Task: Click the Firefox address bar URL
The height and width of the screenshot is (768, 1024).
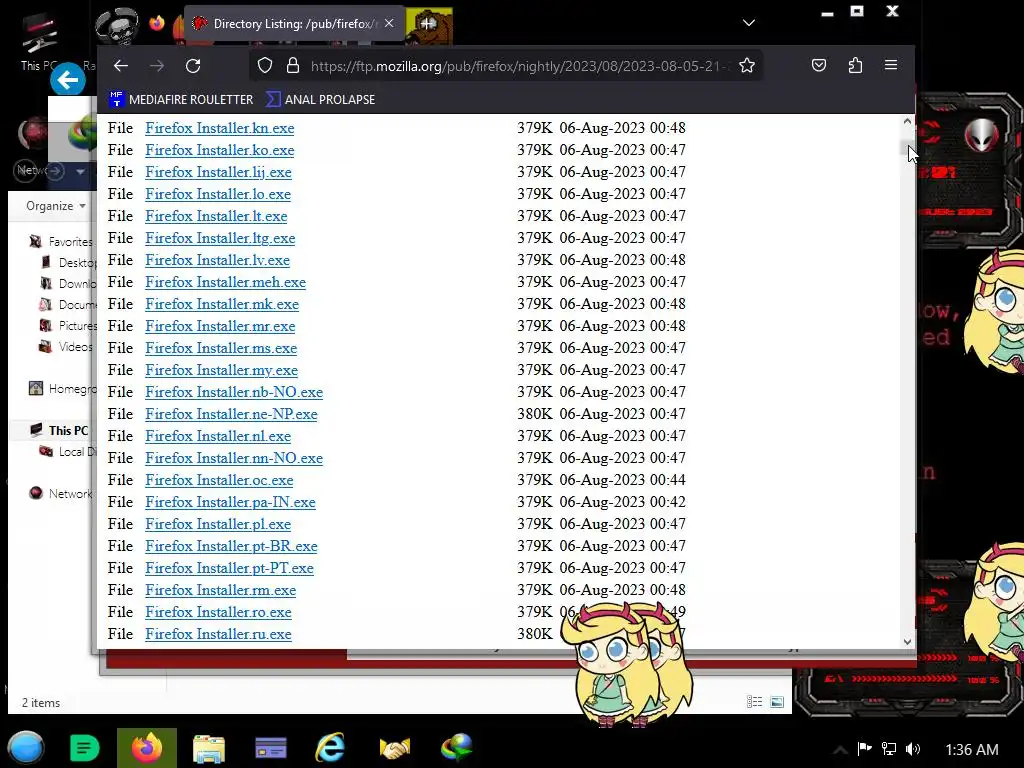Action: [520, 66]
